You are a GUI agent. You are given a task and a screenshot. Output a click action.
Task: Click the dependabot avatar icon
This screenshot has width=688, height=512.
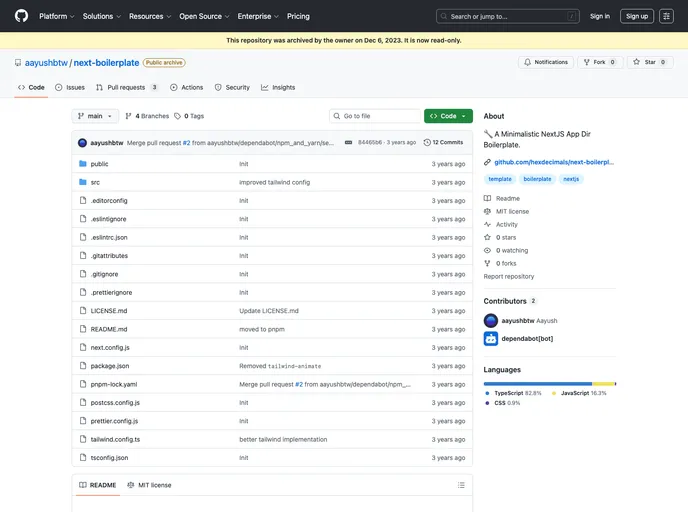[x=491, y=338]
